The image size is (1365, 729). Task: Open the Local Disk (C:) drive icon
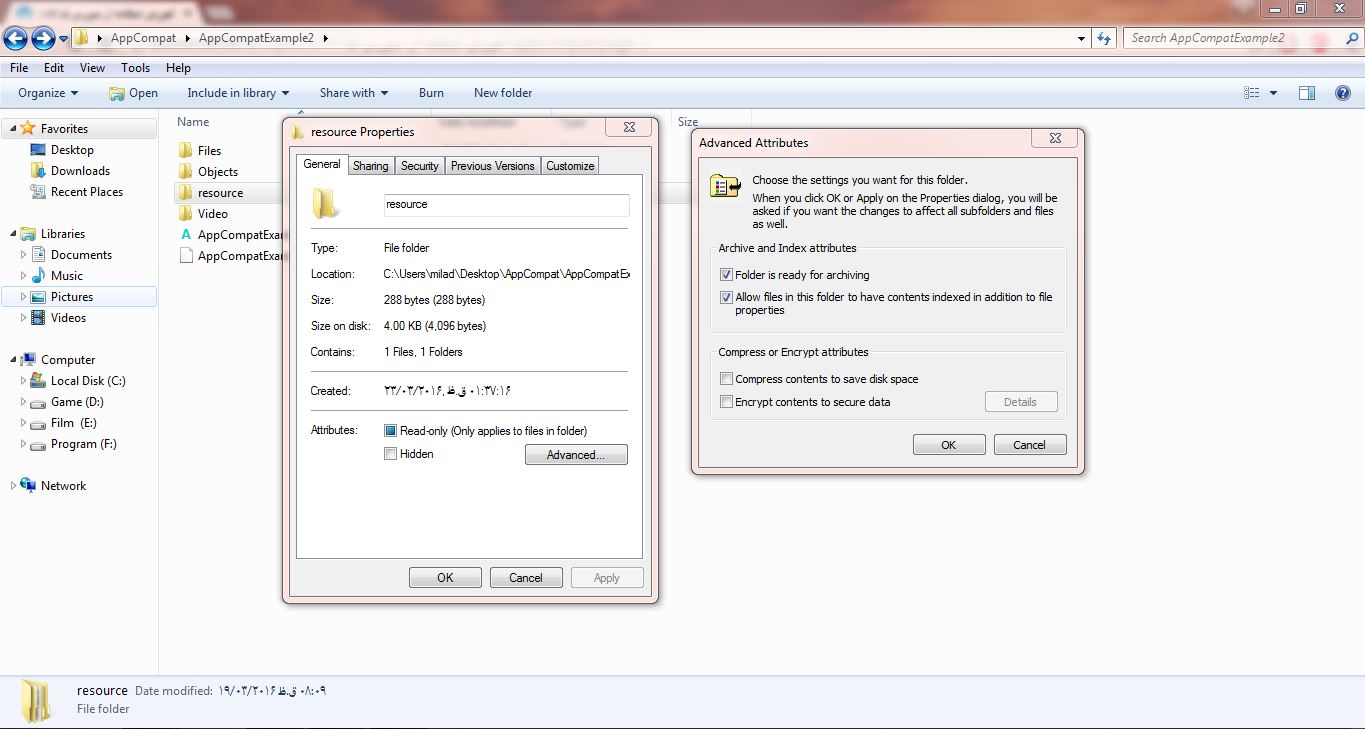38,381
